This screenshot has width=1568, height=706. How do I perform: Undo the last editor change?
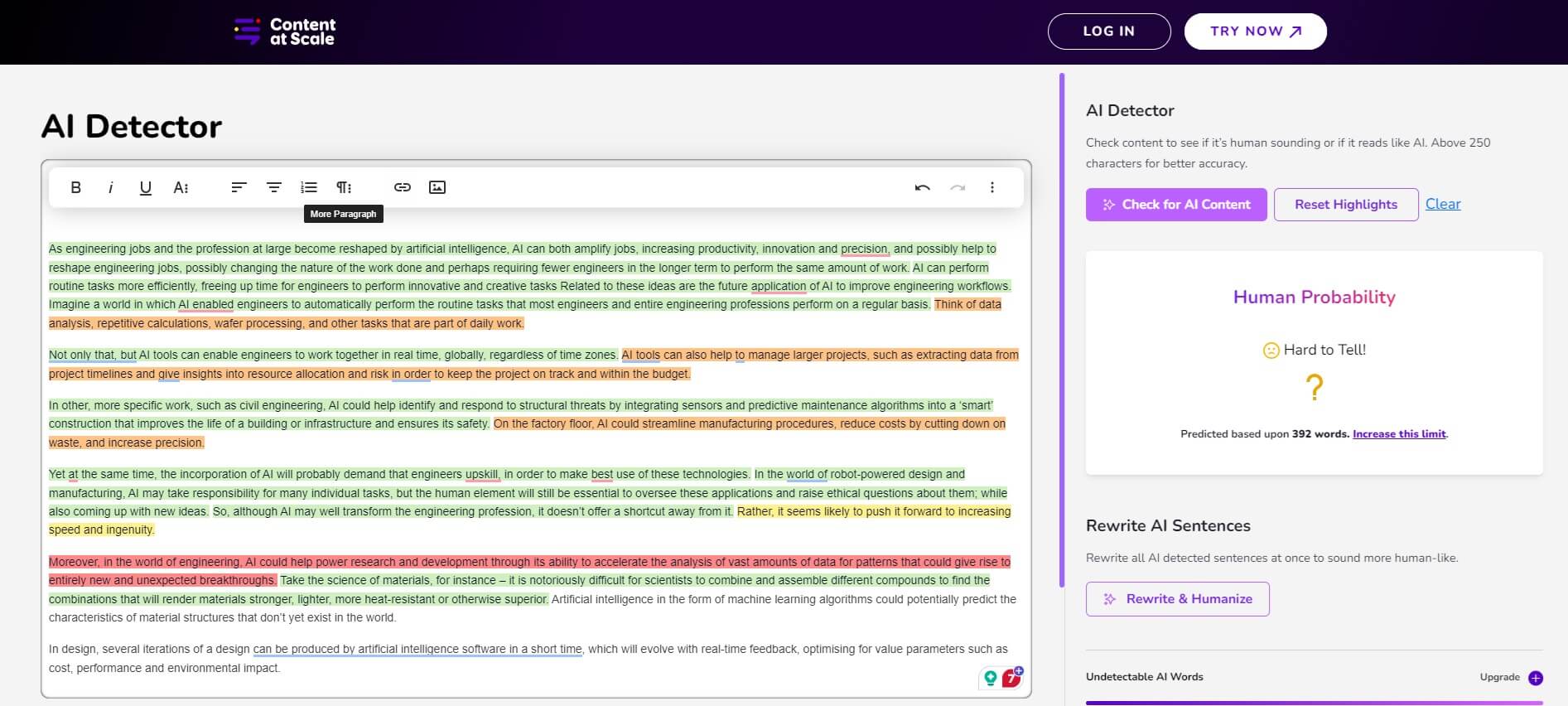922,187
